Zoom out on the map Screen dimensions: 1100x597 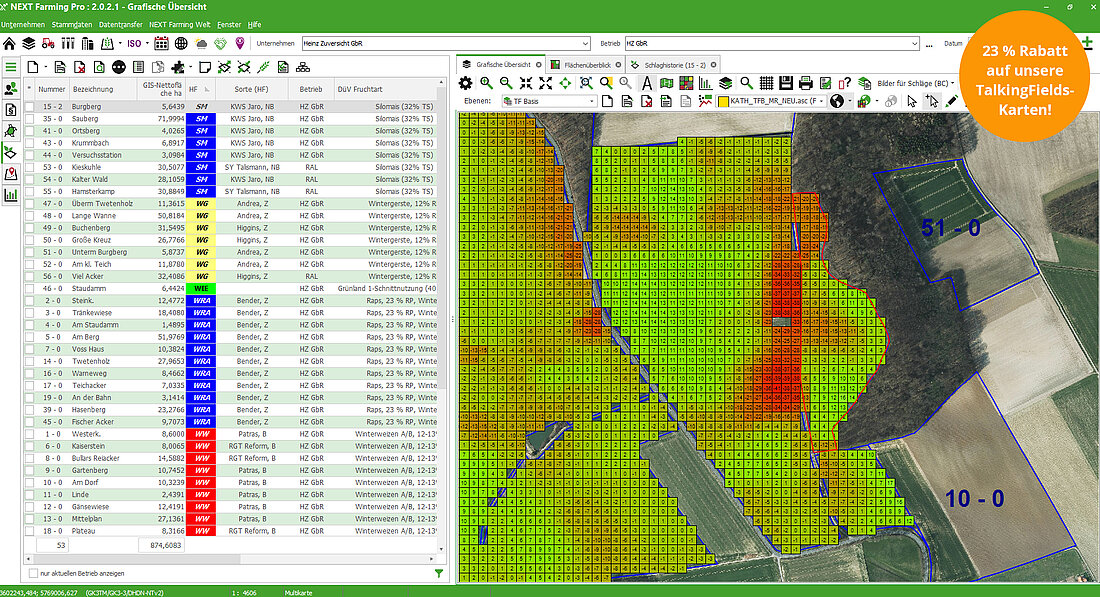pyautogui.click(x=505, y=83)
